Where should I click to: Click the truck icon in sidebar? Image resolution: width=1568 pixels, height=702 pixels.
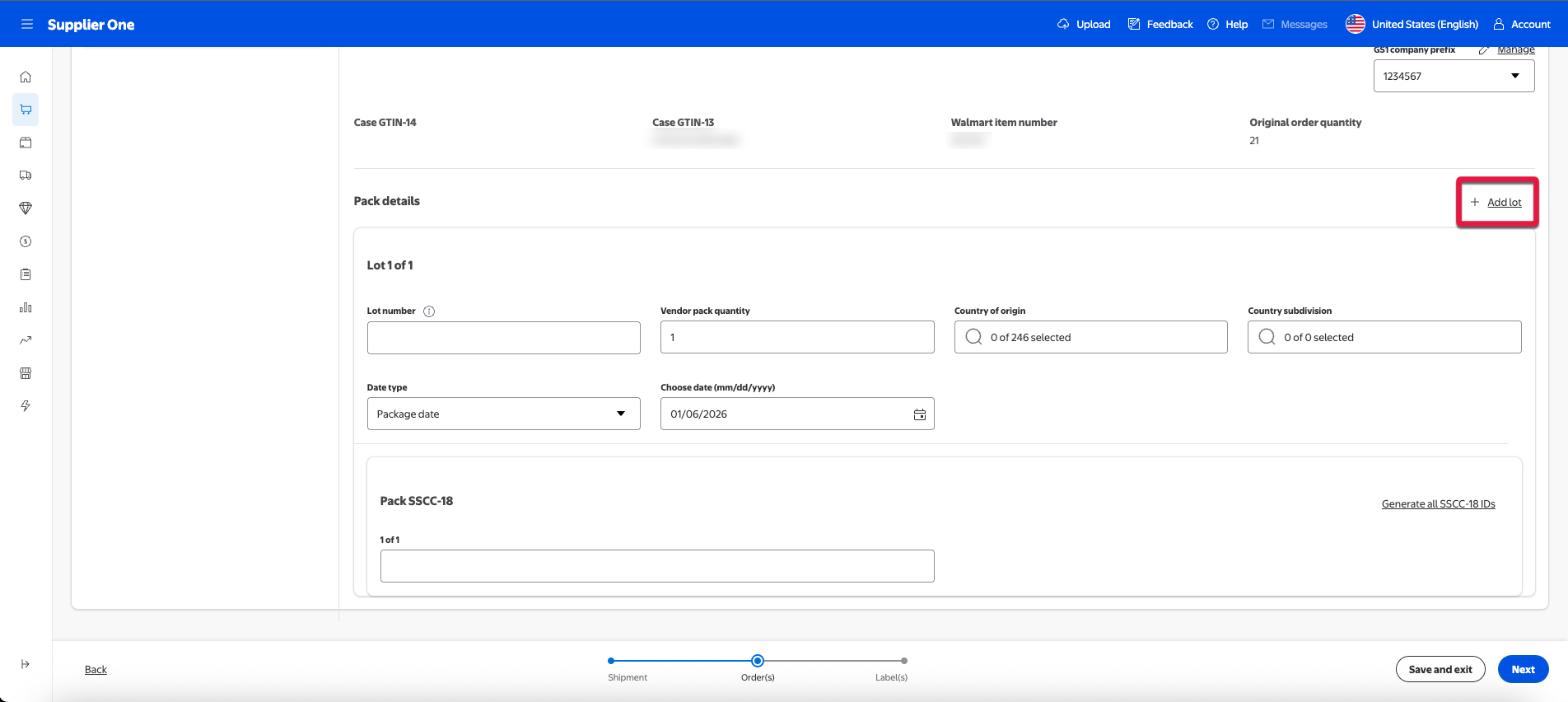(x=26, y=175)
